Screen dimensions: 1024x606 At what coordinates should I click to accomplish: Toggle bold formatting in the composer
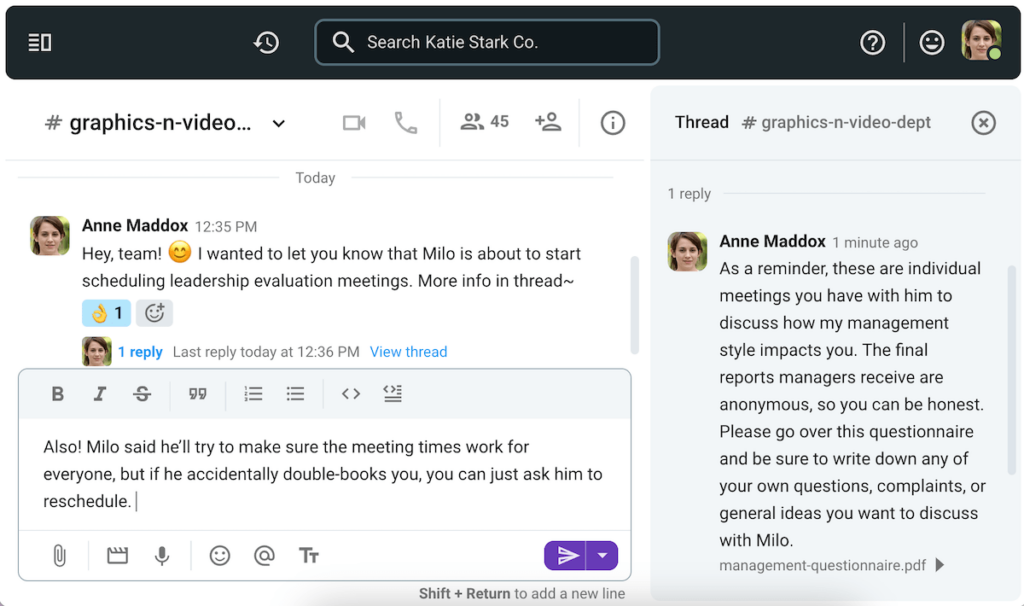pyautogui.click(x=57, y=393)
